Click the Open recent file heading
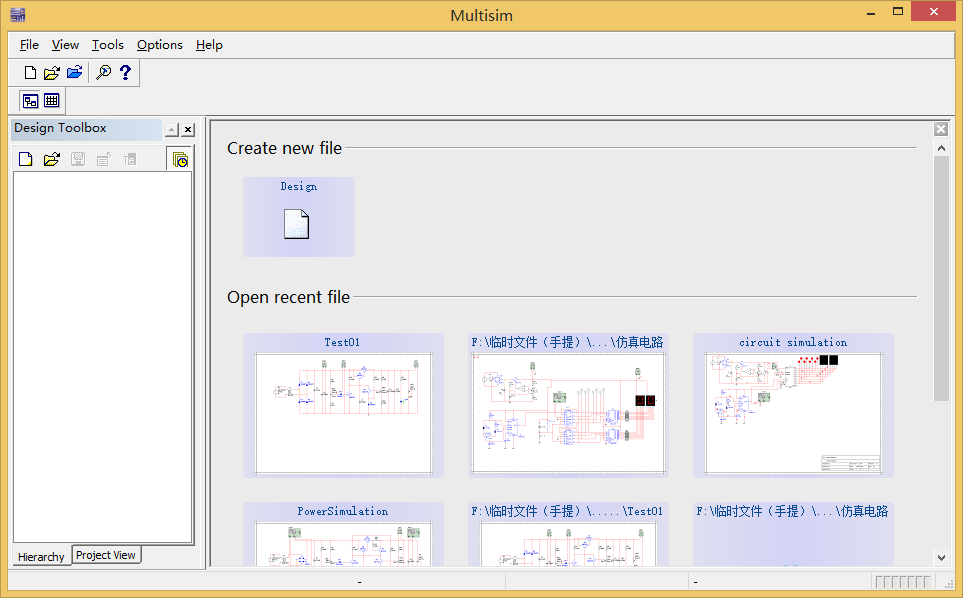This screenshot has width=963, height=598. [288, 297]
